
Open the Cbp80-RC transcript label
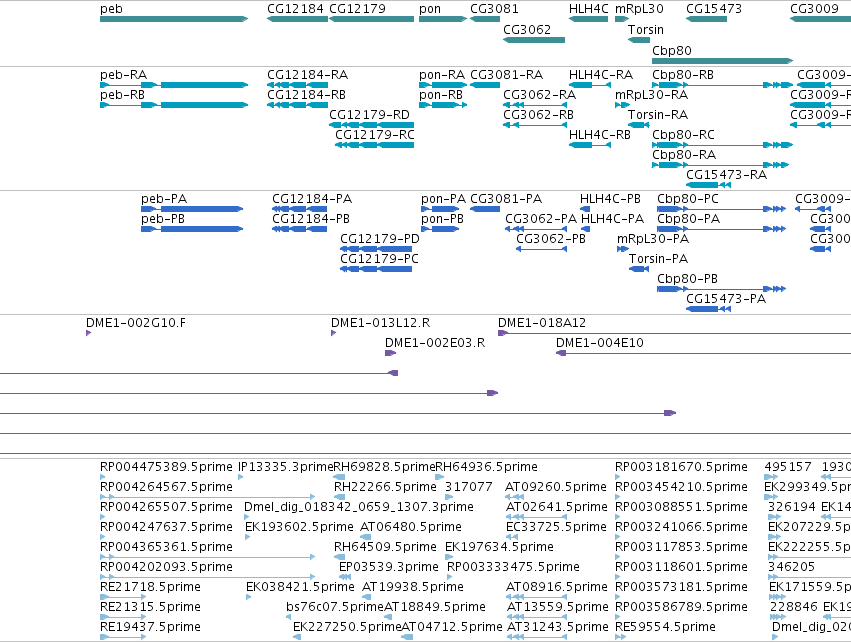click(x=683, y=135)
